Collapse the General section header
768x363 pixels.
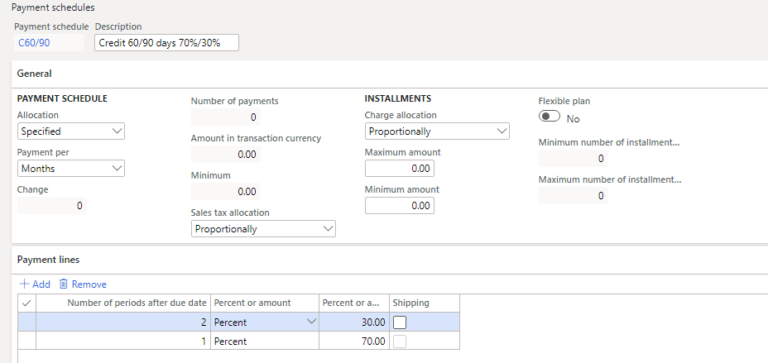click(x=34, y=73)
